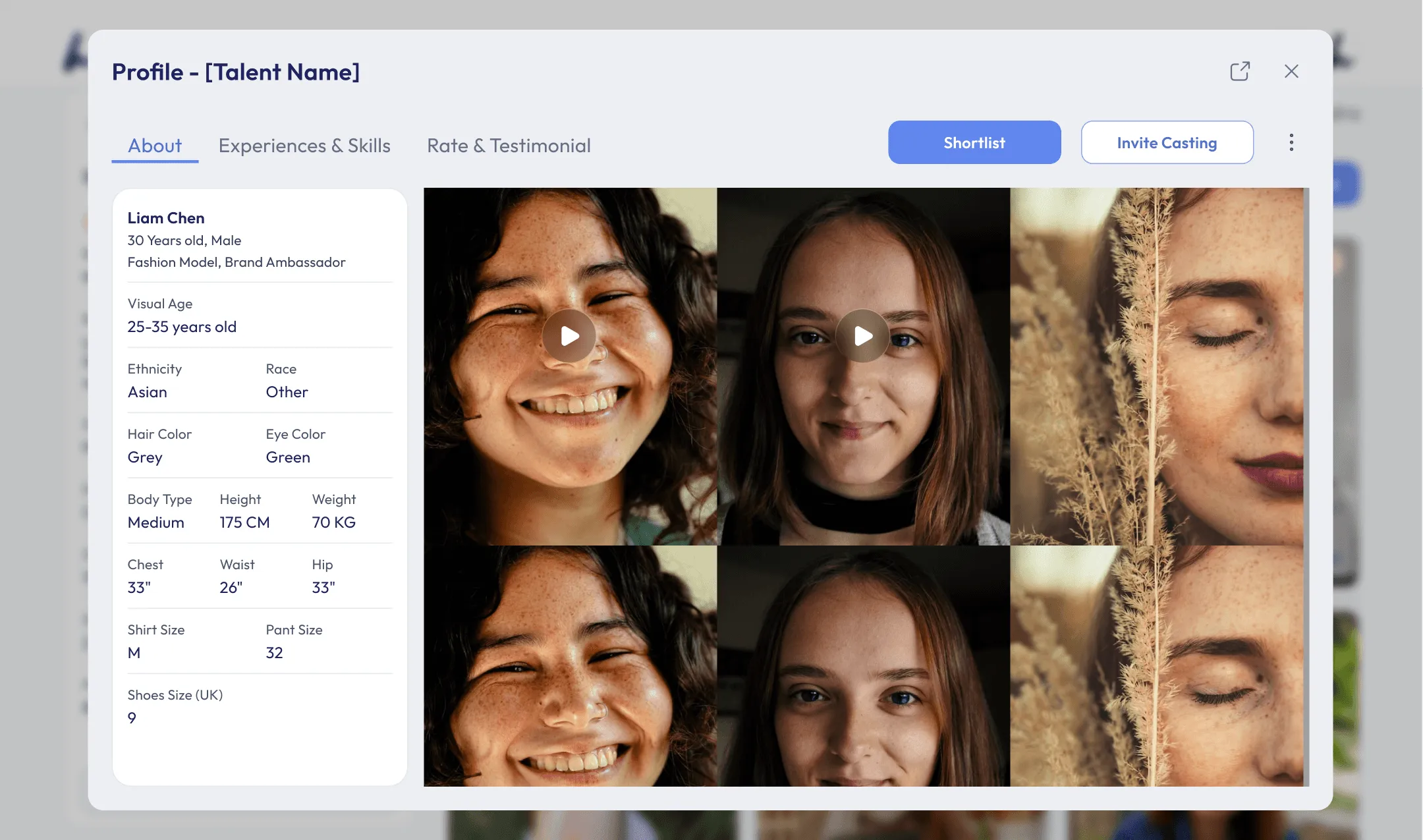Image resolution: width=1423 pixels, height=840 pixels.
Task: Select the bottom-right closed-eyes photo
Action: tap(1156, 666)
